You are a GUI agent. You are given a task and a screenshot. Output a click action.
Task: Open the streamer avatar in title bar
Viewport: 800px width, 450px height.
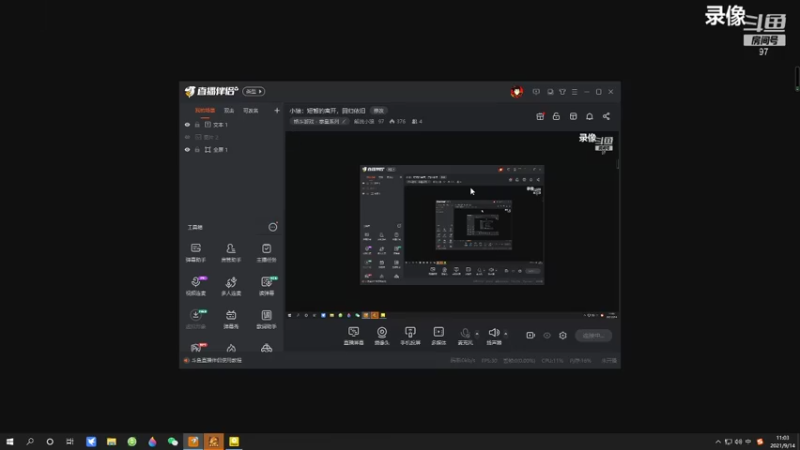[x=517, y=92]
